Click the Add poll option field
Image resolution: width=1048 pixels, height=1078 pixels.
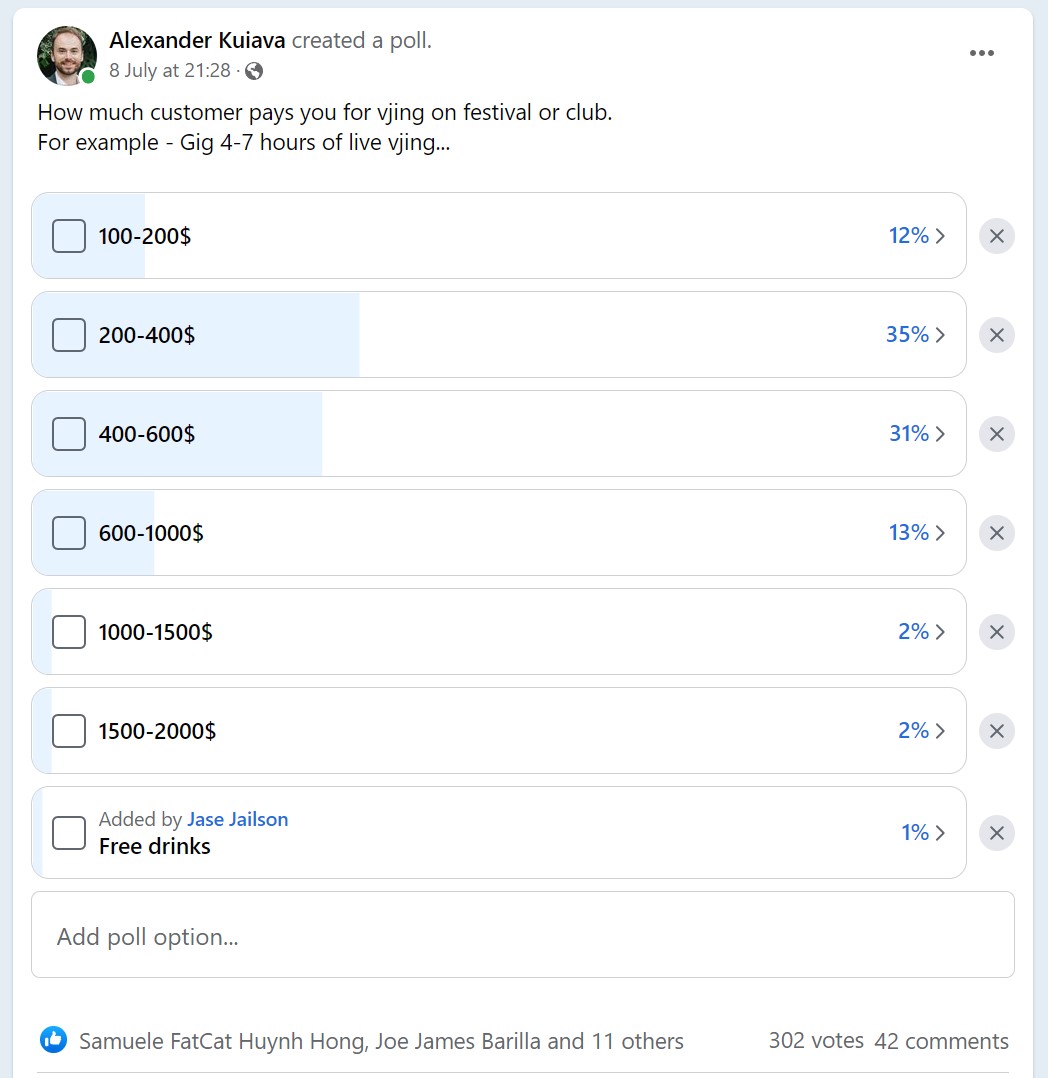pyautogui.click(x=523, y=935)
